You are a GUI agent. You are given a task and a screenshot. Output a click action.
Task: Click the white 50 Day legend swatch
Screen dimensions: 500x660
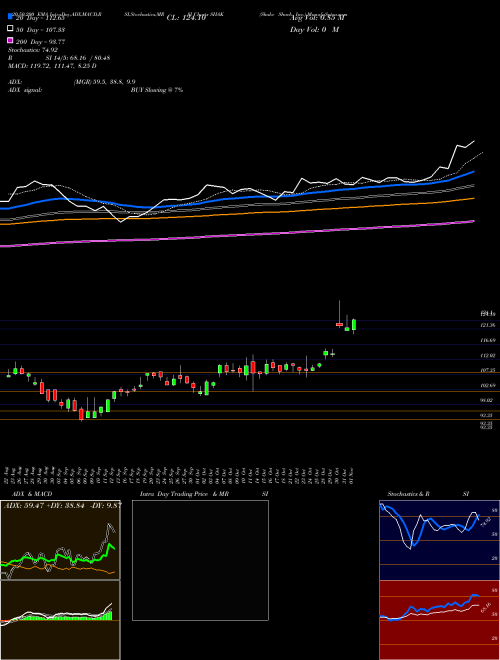(10, 29)
